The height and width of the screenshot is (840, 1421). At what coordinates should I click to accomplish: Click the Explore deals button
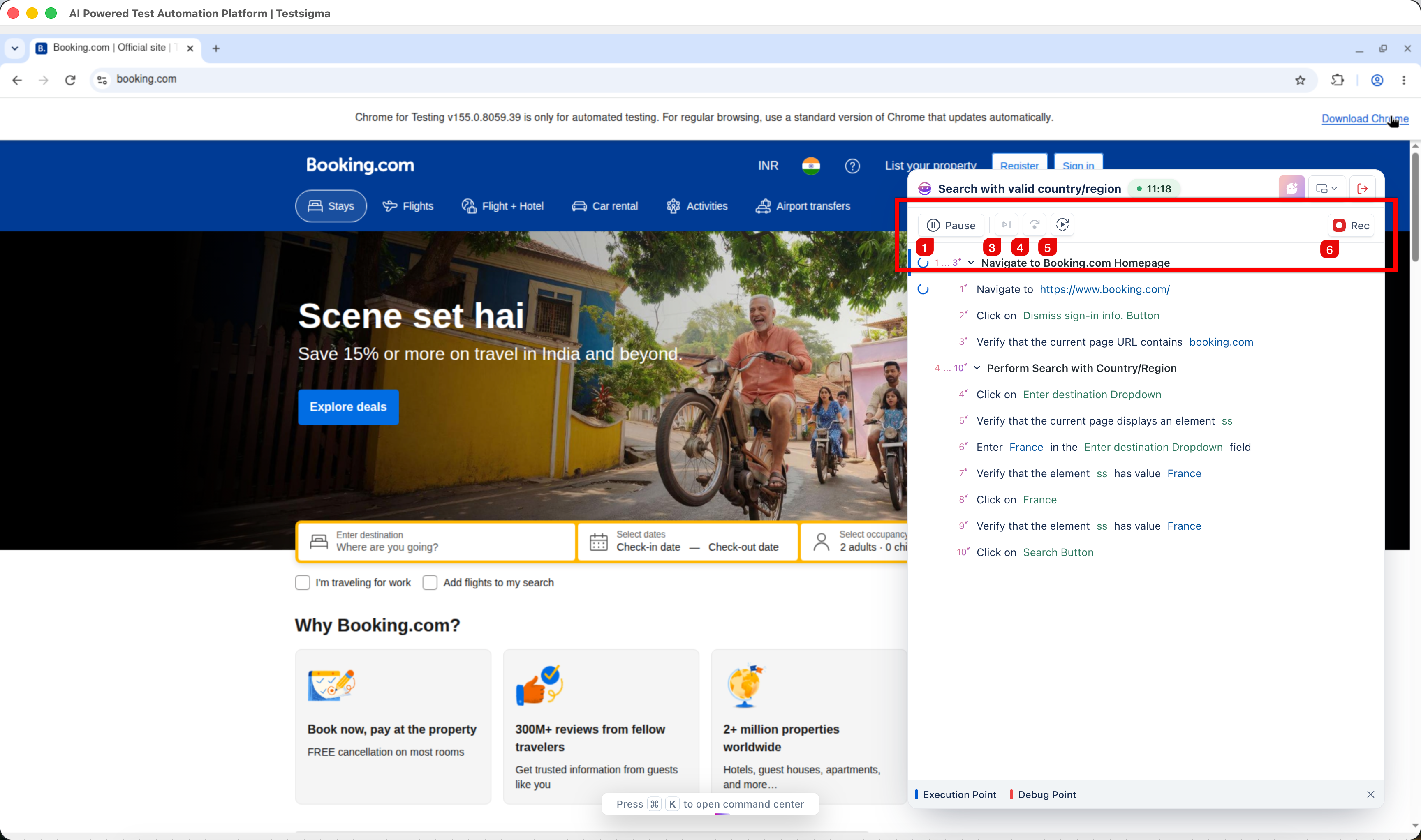(348, 407)
